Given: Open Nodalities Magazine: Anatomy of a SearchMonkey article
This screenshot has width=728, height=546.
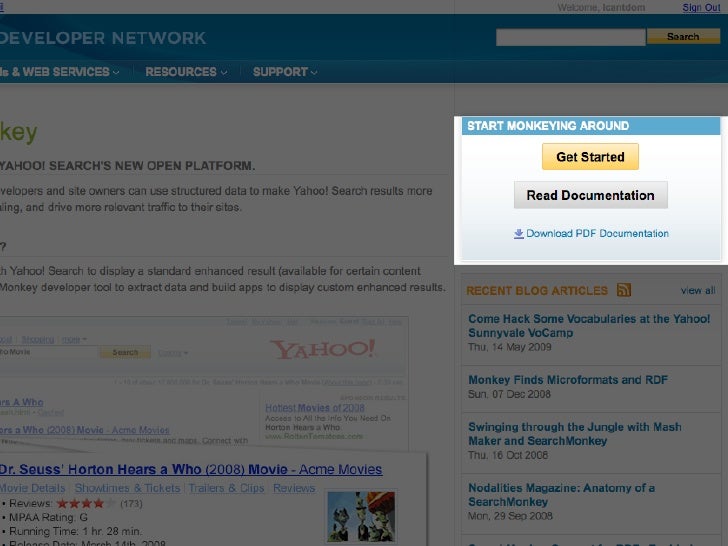Looking at the screenshot, I should (x=561, y=495).
